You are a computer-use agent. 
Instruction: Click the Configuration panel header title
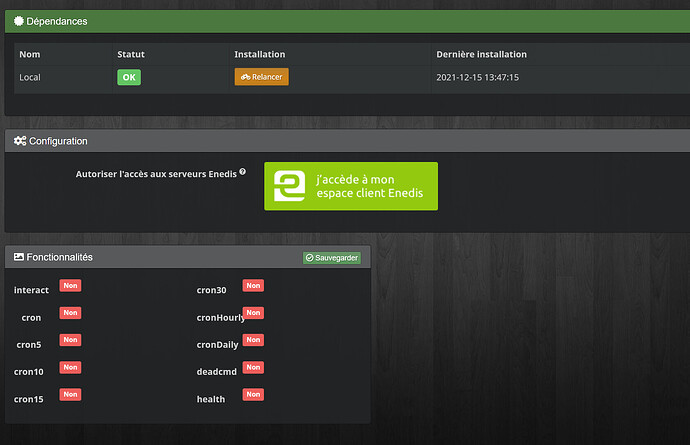tap(58, 141)
